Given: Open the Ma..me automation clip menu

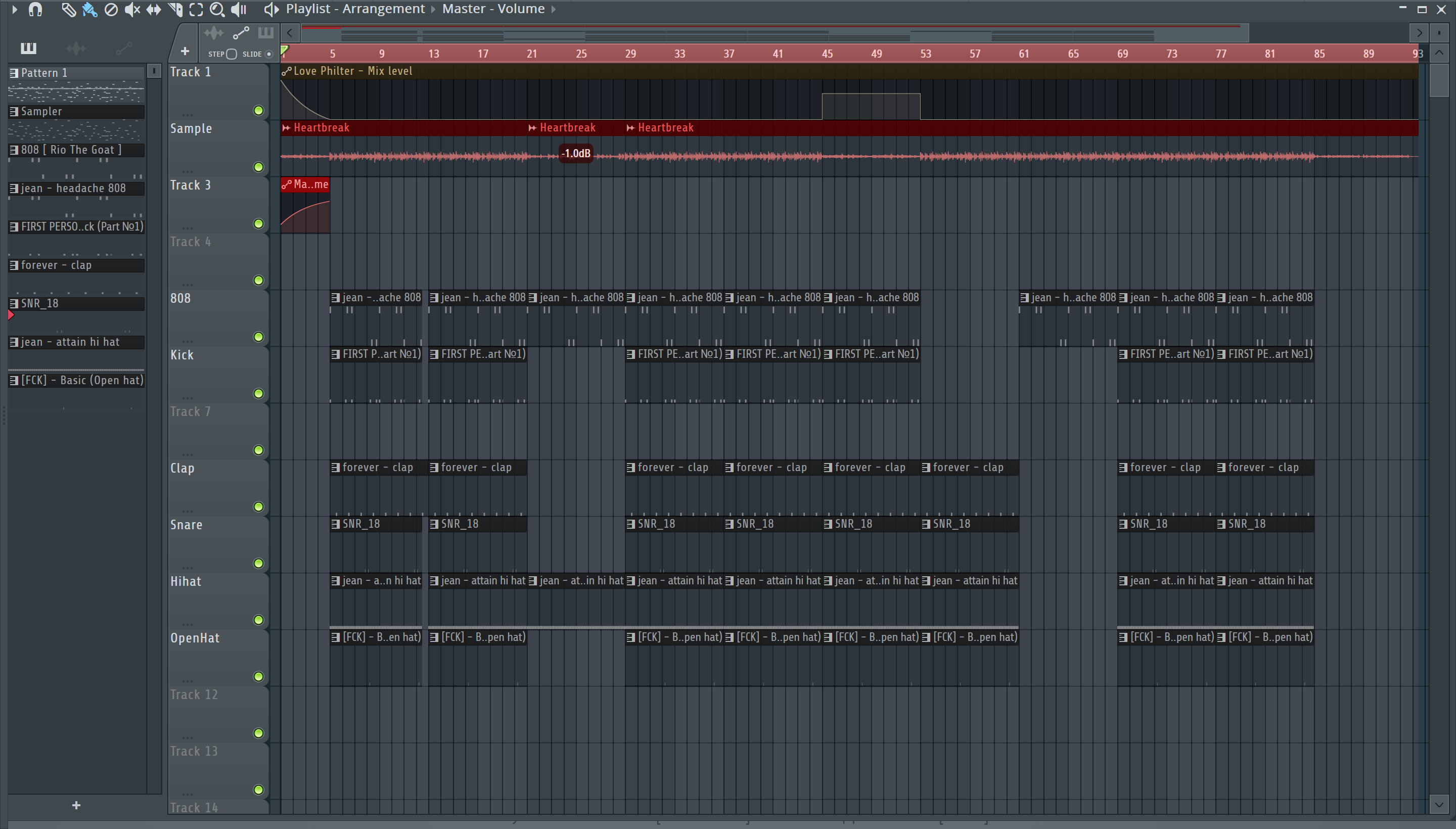Looking at the screenshot, I should 287,185.
